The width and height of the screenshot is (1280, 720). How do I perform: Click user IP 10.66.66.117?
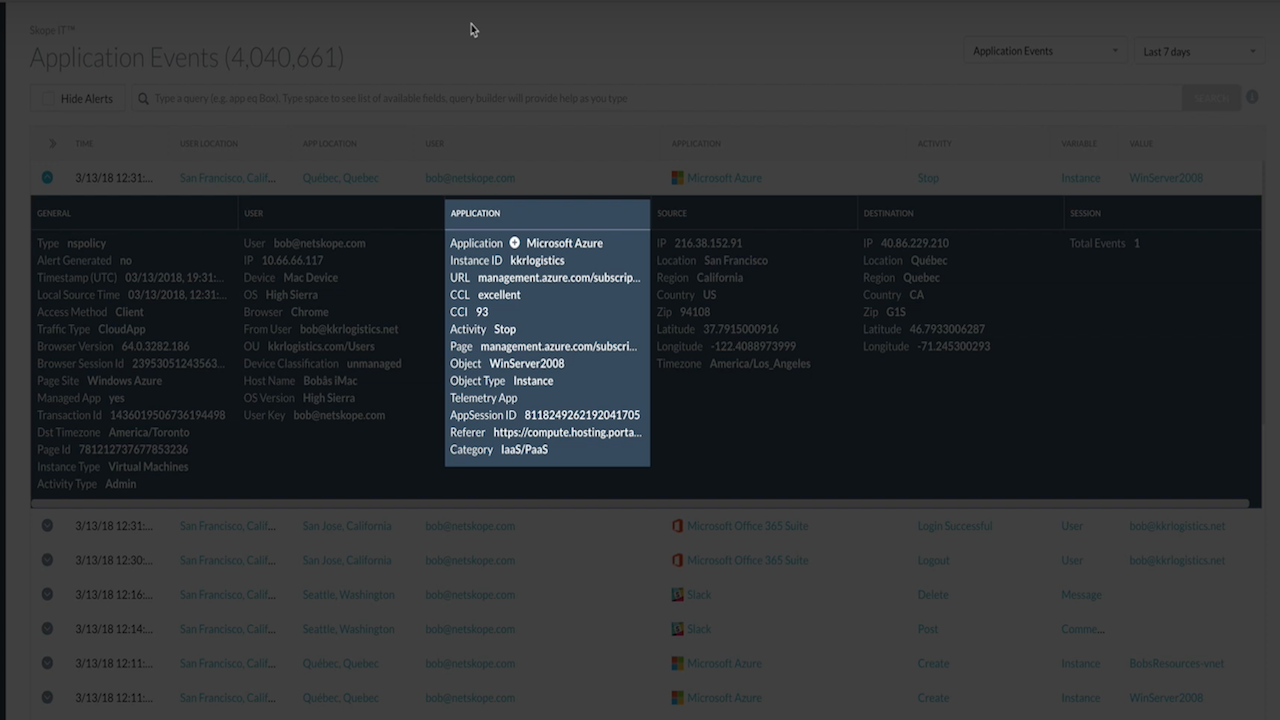click(294, 261)
